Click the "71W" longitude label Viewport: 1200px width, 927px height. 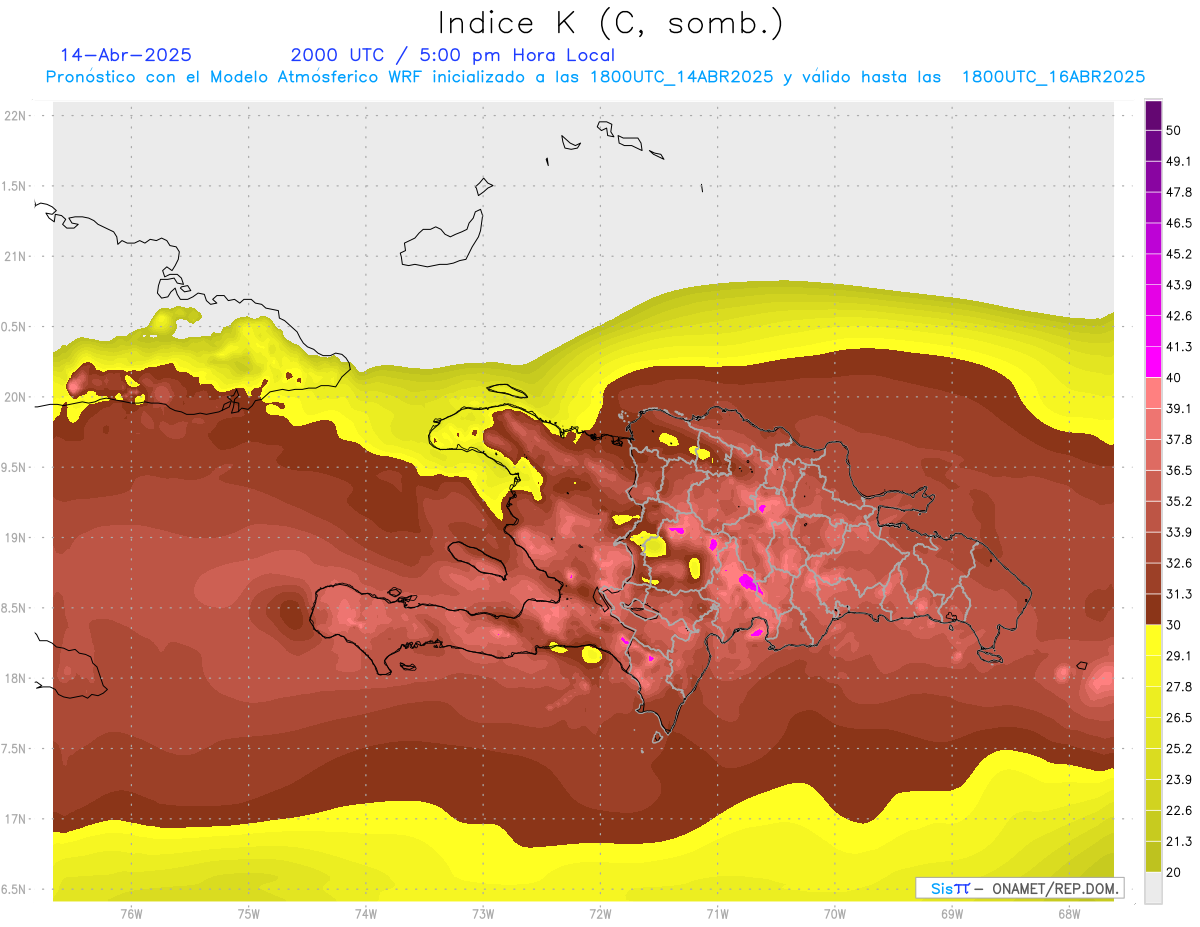pos(717,914)
